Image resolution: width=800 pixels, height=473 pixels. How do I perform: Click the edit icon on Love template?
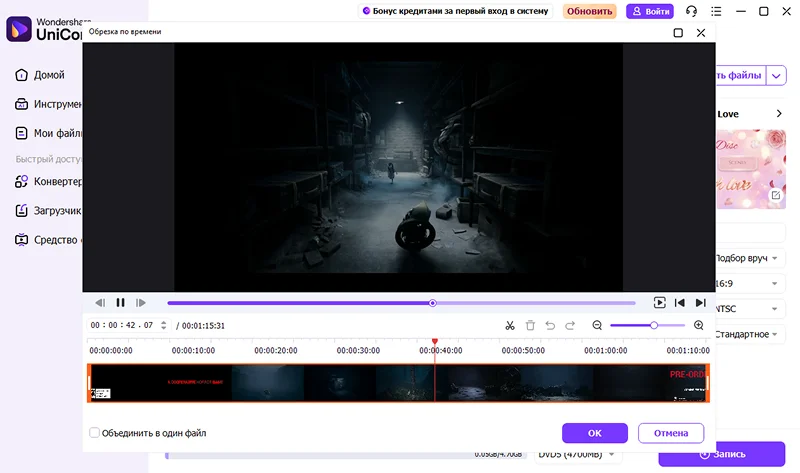click(776, 195)
